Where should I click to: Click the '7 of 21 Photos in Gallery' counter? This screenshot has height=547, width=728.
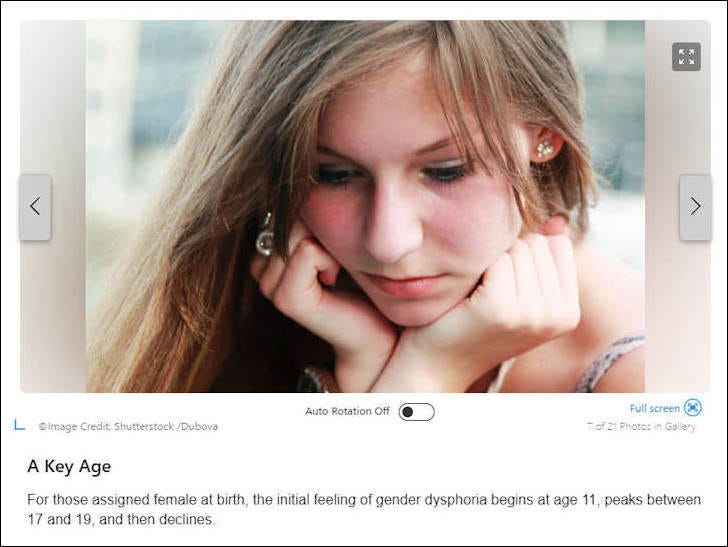coord(642,426)
